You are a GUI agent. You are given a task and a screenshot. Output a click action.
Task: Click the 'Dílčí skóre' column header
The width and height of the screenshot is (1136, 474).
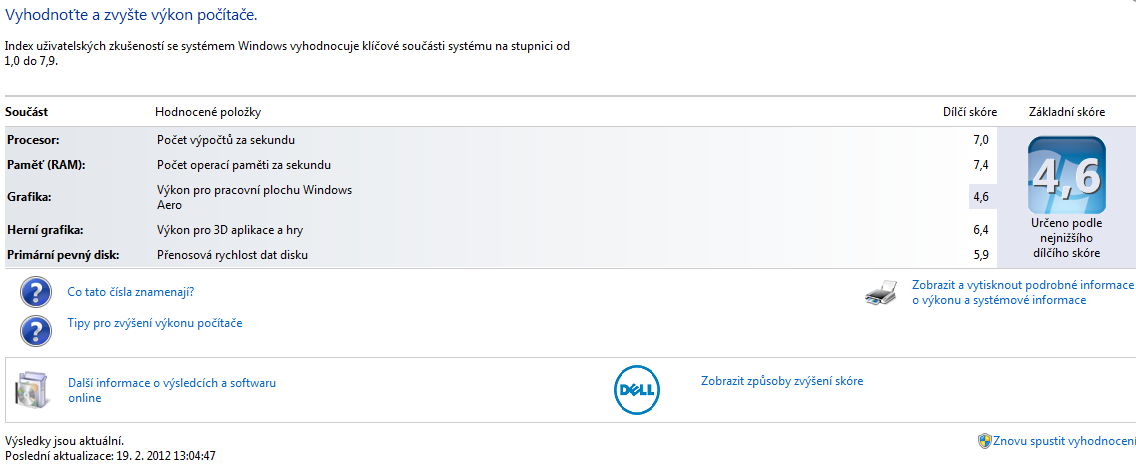coord(969,112)
